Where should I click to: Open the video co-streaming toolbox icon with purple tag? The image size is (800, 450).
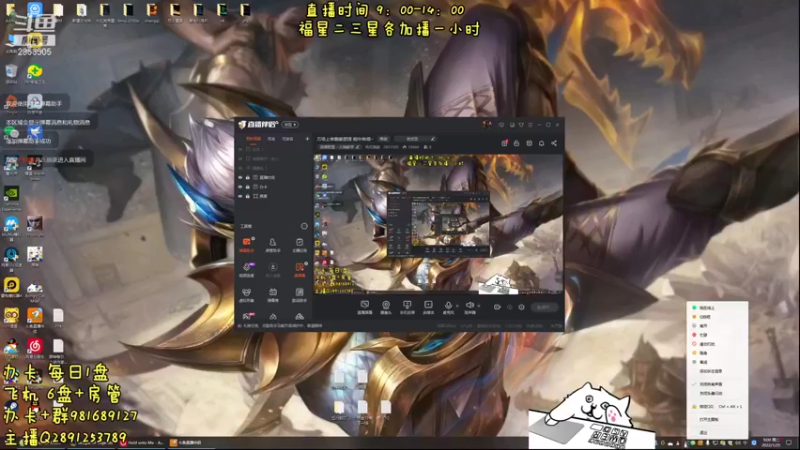pyautogui.click(x=246, y=269)
